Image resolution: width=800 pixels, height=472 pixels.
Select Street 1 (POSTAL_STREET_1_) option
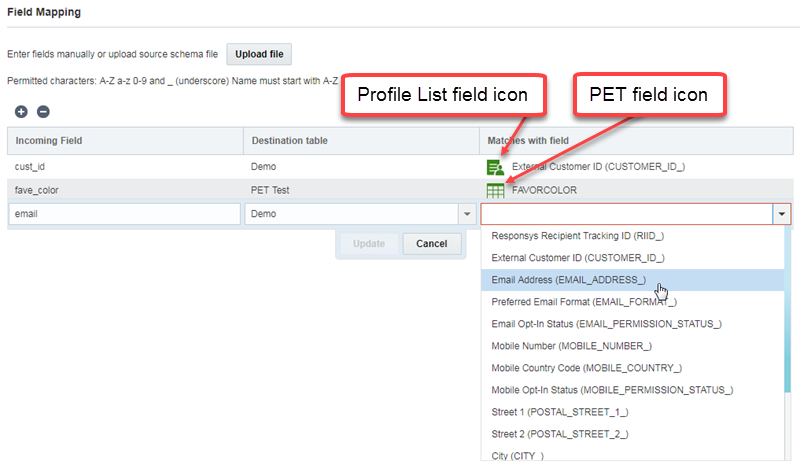[x=560, y=412]
